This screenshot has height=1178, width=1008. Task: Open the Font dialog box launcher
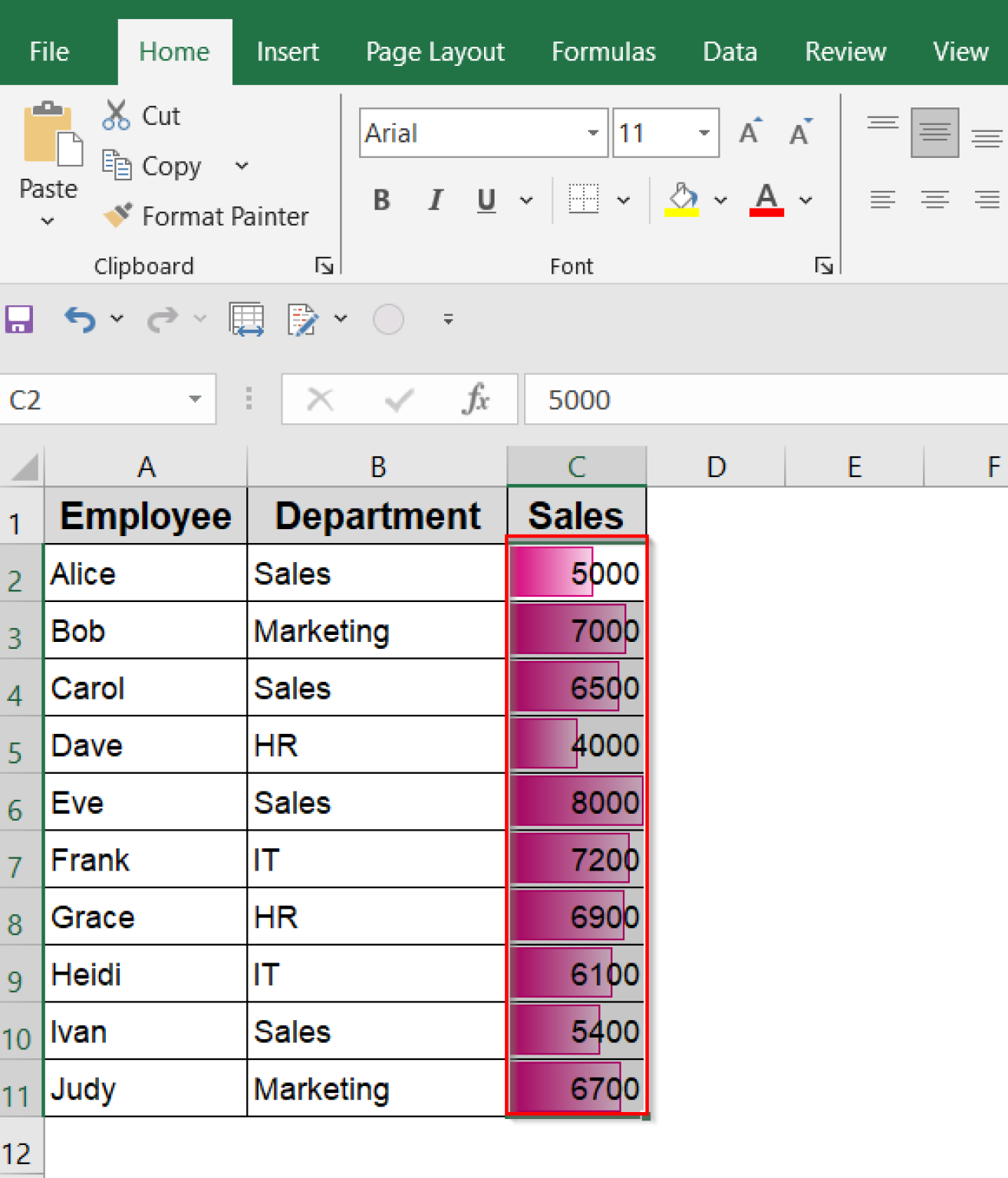(x=823, y=265)
